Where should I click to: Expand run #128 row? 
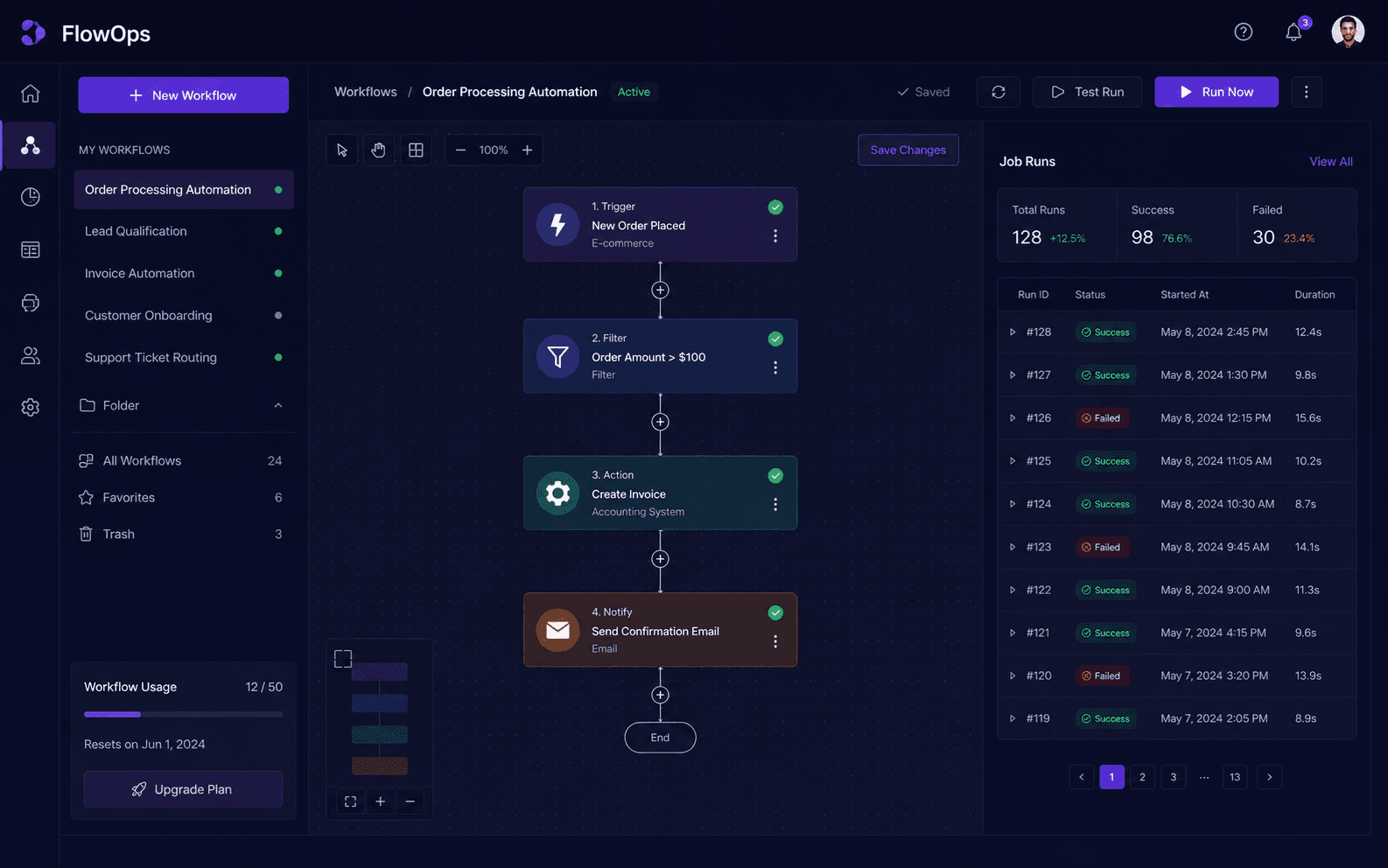1013,332
